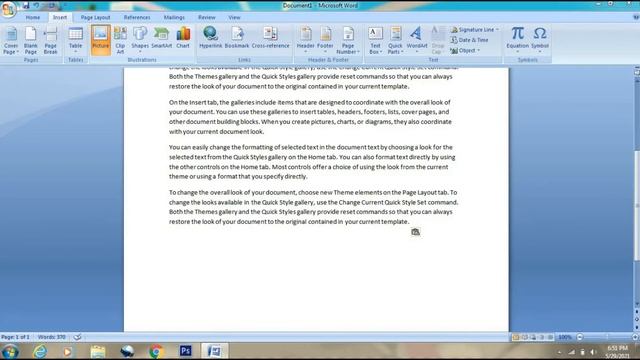
Task: Open the References tab
Action: point(137,18)
